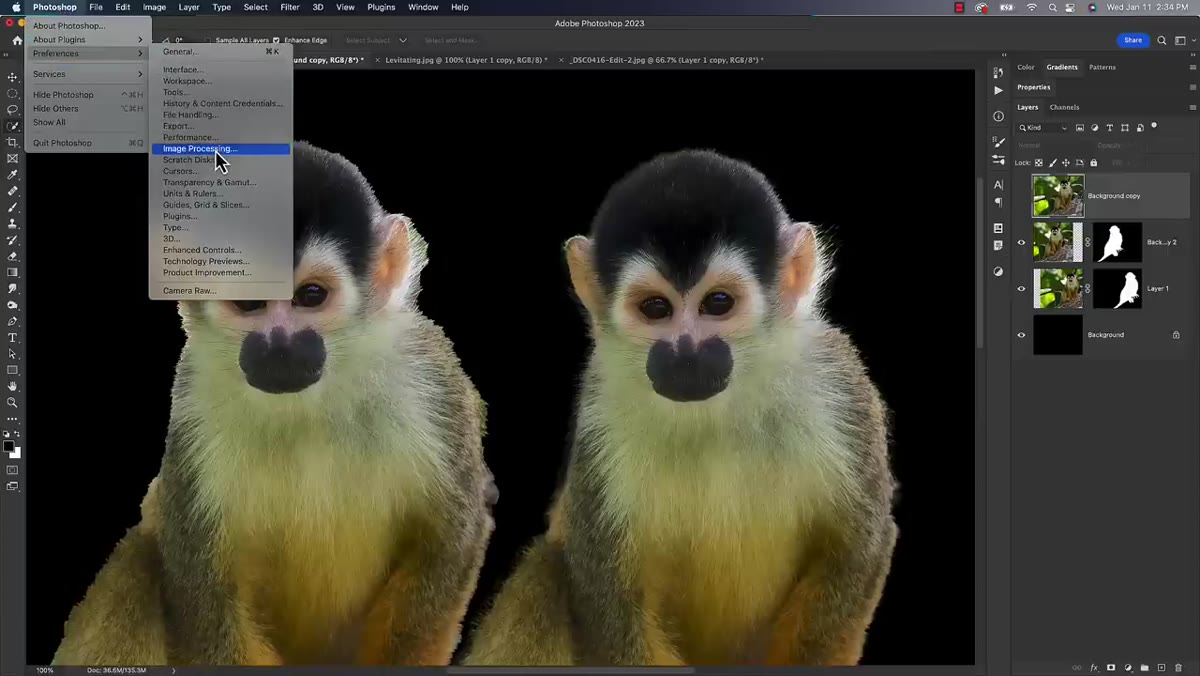Open Layers panel options menu
This screenshot has height=676, width=1200.
click(x=1192, y=107)
